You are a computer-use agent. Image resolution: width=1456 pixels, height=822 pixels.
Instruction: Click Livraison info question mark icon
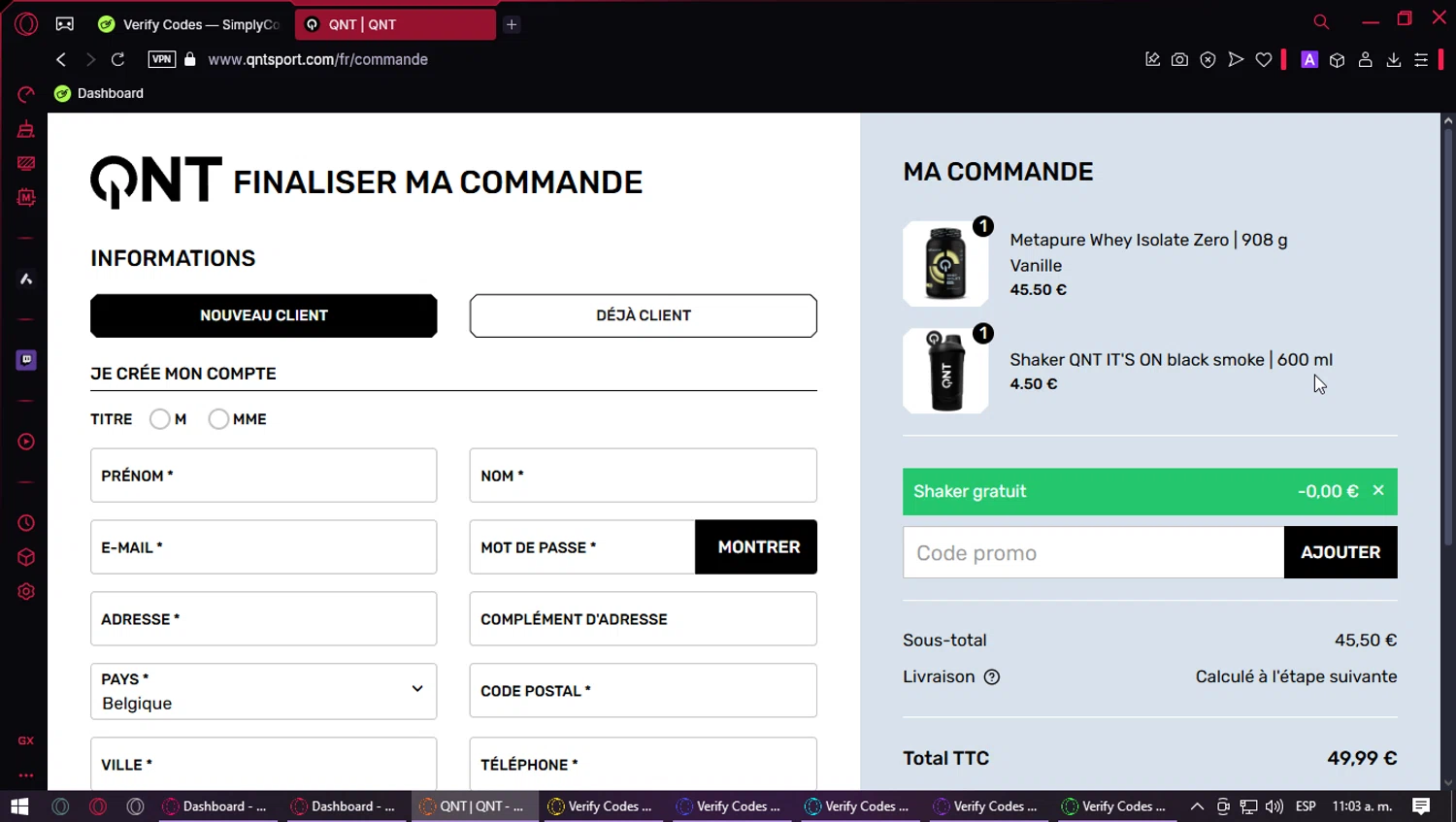[x=992, y=677]
